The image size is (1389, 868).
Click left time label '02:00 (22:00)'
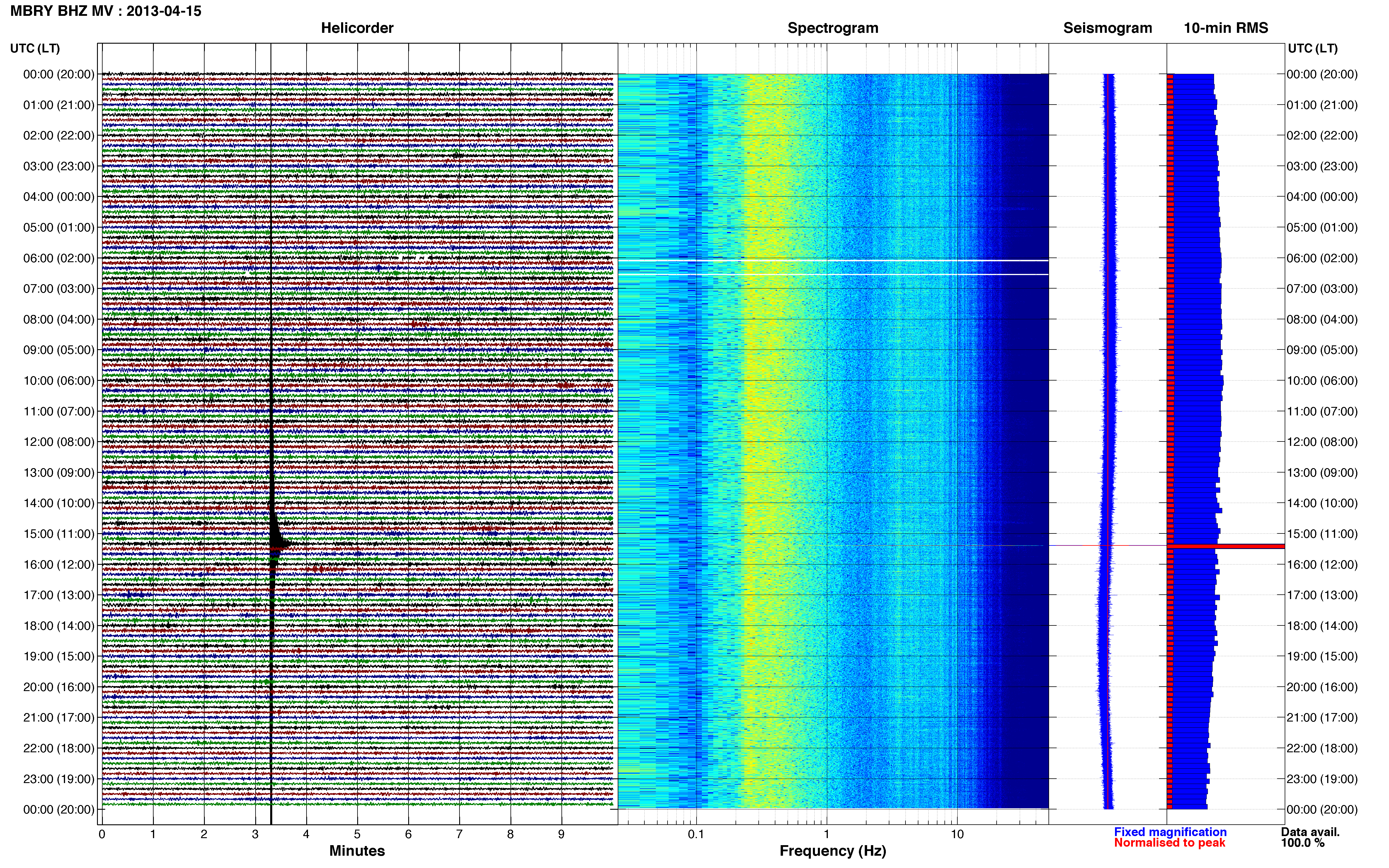[59, 135]
